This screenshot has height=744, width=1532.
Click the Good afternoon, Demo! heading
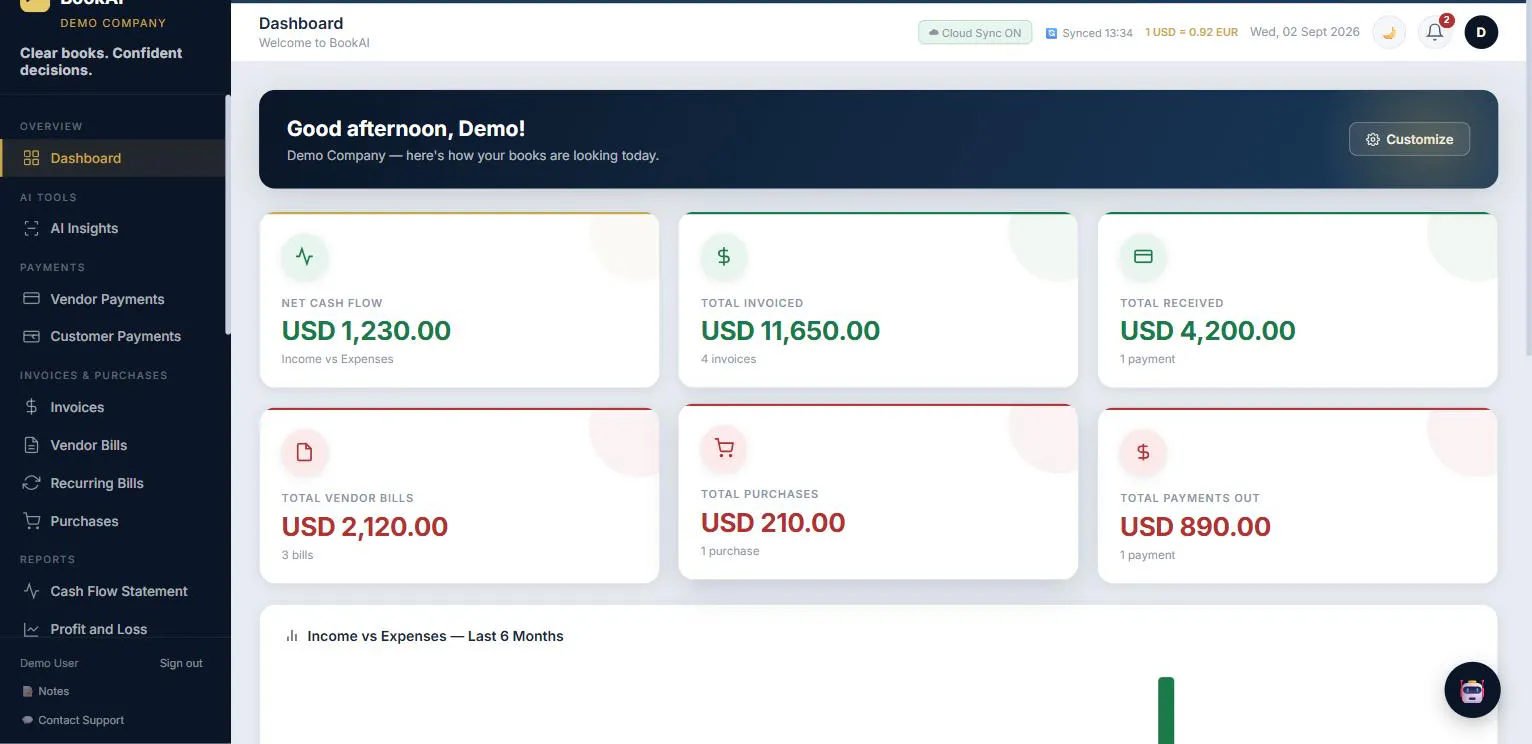click(x=406, y=128)
